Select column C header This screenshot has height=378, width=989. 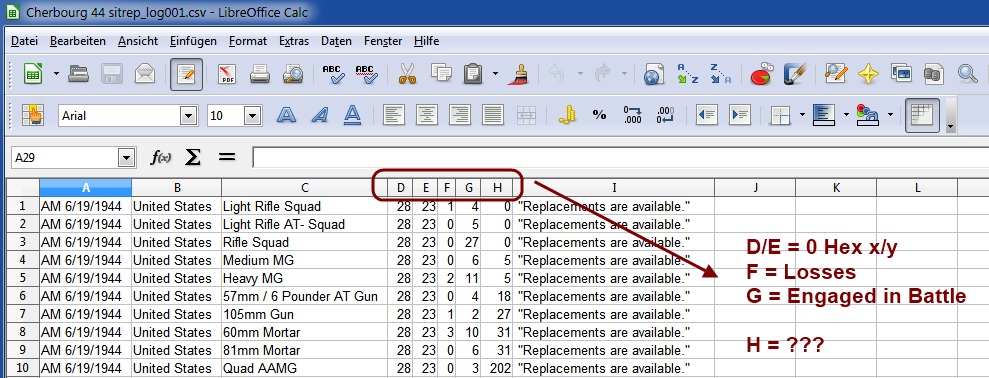[305, 187]
